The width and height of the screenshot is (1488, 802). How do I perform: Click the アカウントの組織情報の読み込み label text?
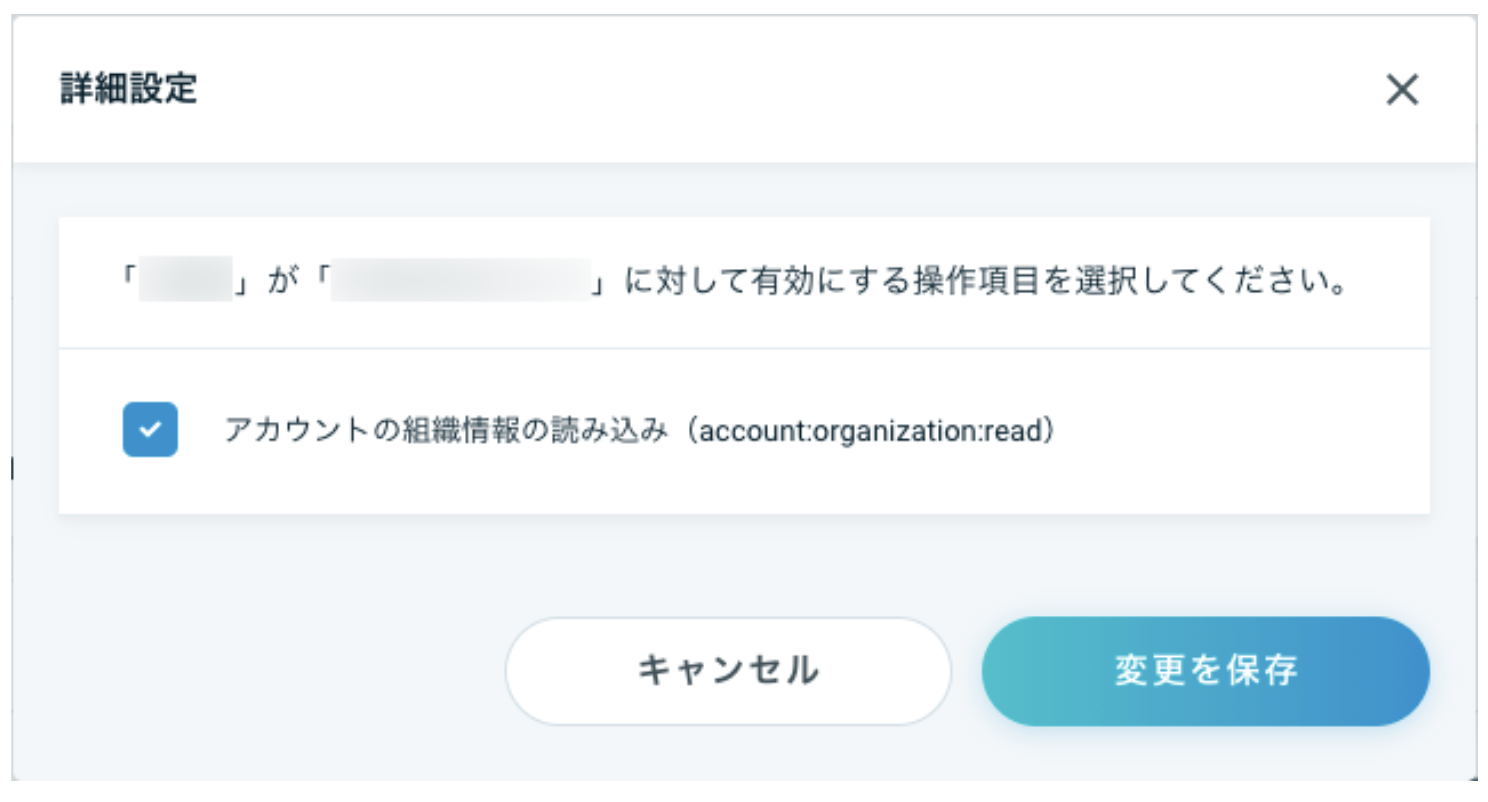point(445,431)
